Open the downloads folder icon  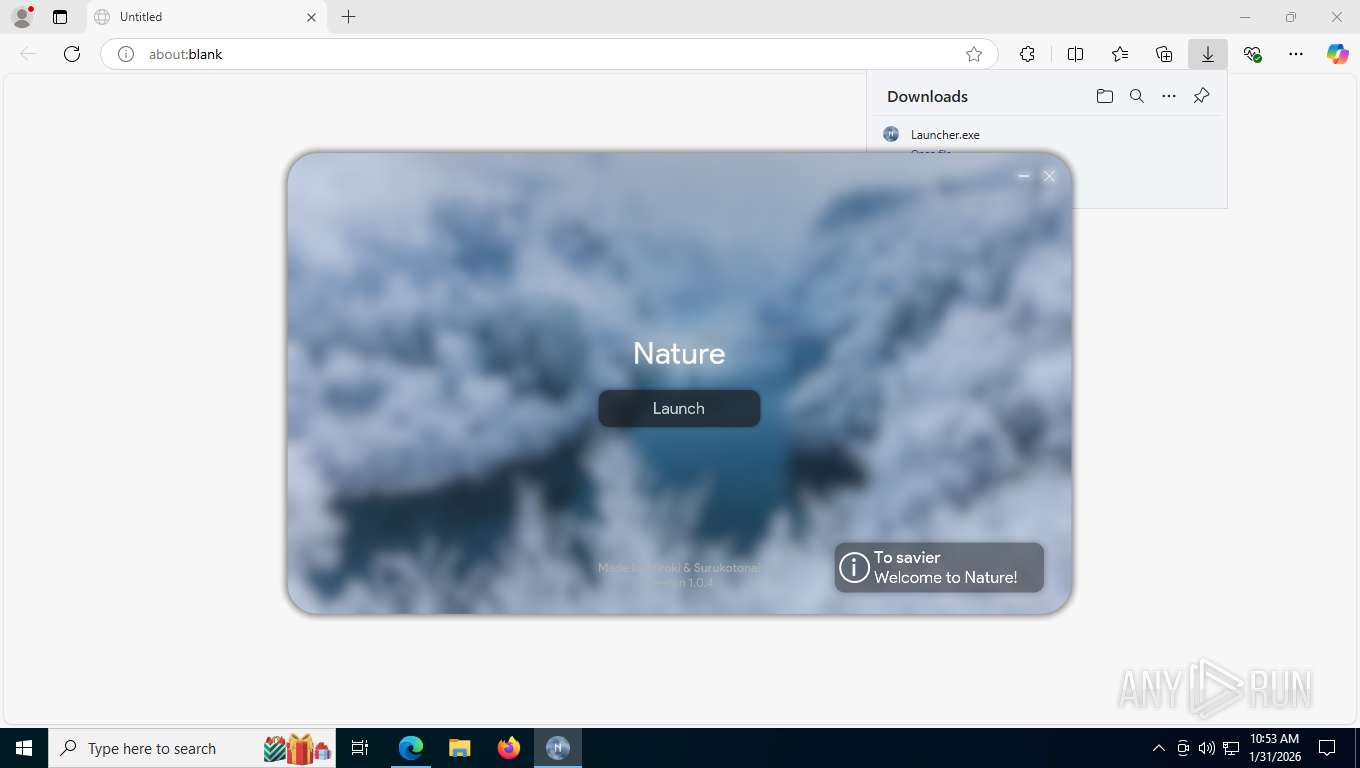(1104, 96)
